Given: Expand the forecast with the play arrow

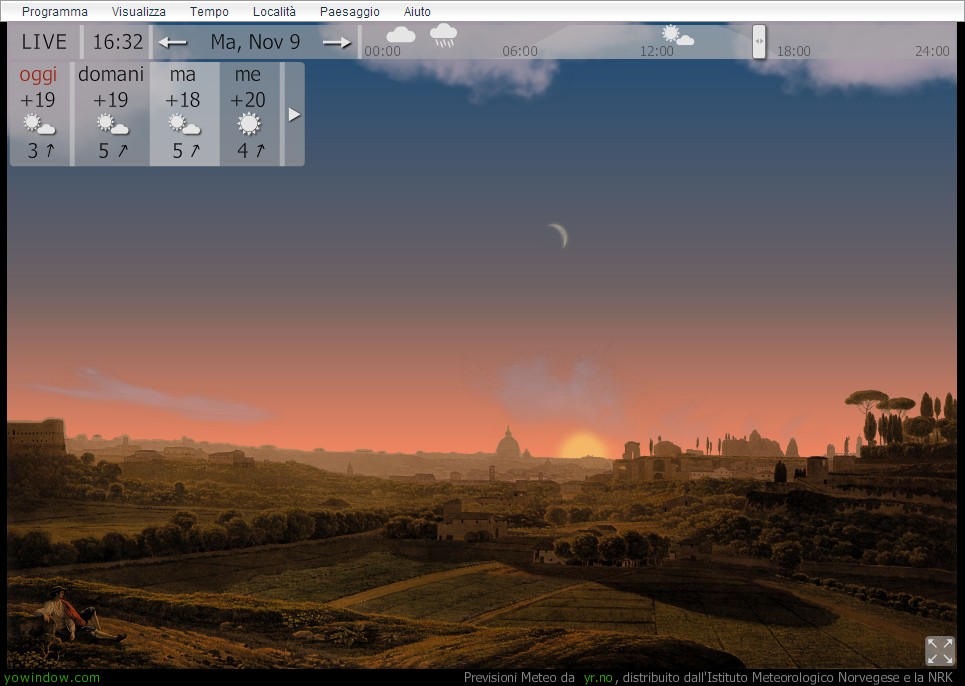Looking at the screenshot, I should (x=294, y=114).
